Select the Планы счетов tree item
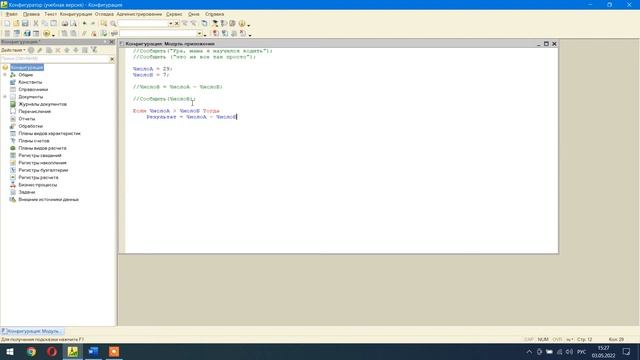640x360 pixels. [x=33, y=141]
